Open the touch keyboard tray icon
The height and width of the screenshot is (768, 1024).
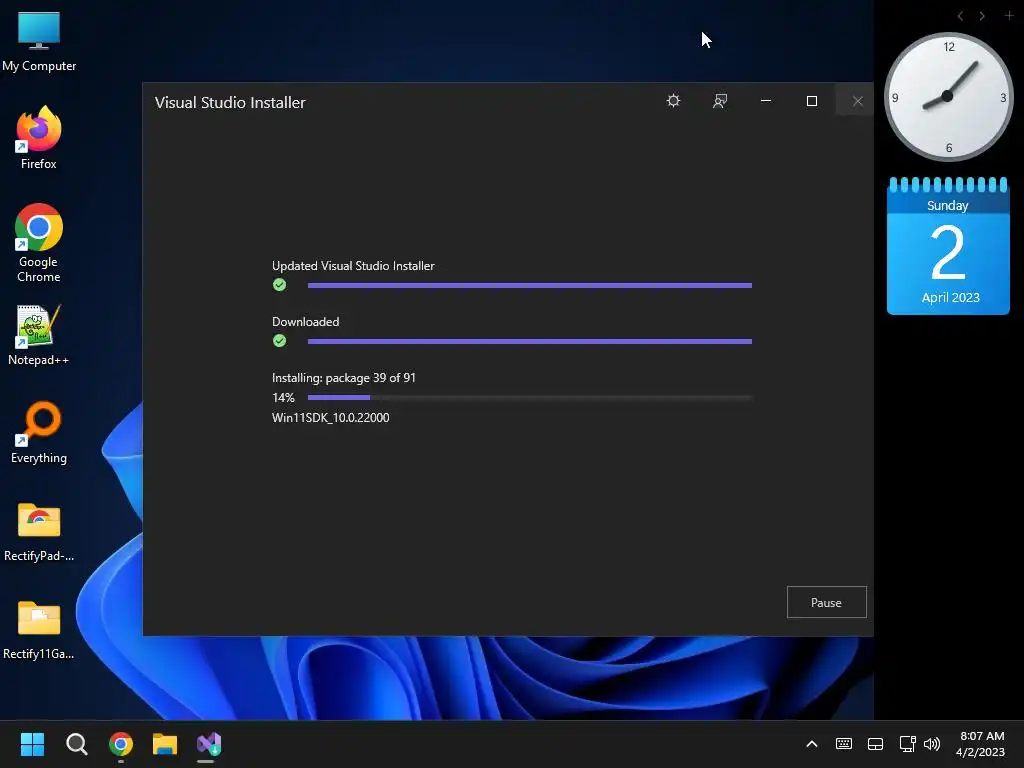click(x=844, y=744)
